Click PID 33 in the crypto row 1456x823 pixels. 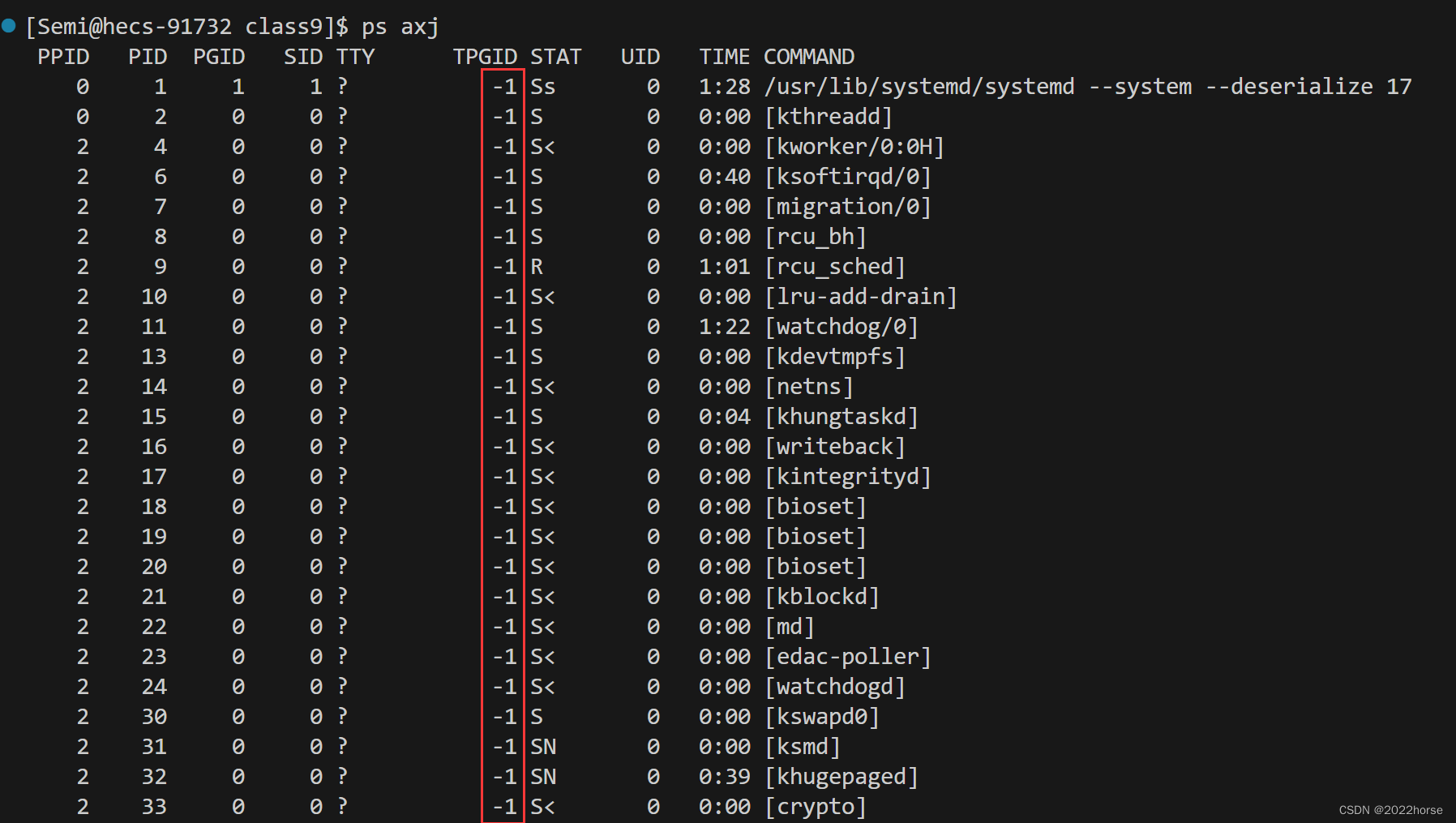click(154, 807)
